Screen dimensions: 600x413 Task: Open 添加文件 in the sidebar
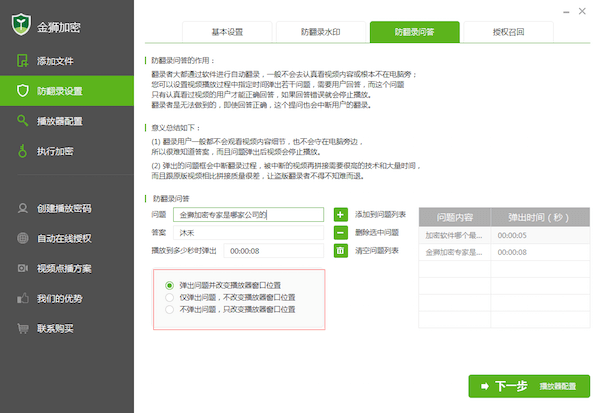67,60
